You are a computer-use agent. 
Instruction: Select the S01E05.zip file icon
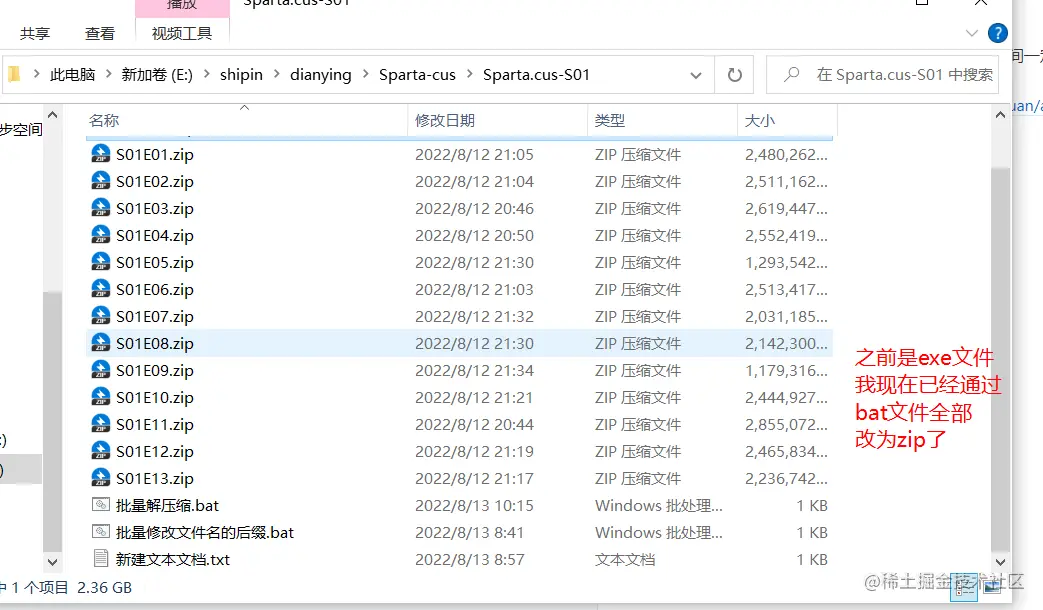point(100,262)
